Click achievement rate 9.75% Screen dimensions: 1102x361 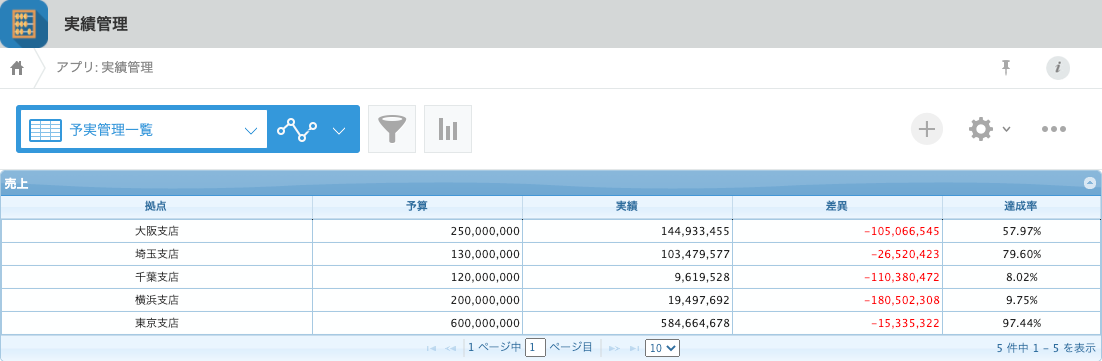point(1022,300)
